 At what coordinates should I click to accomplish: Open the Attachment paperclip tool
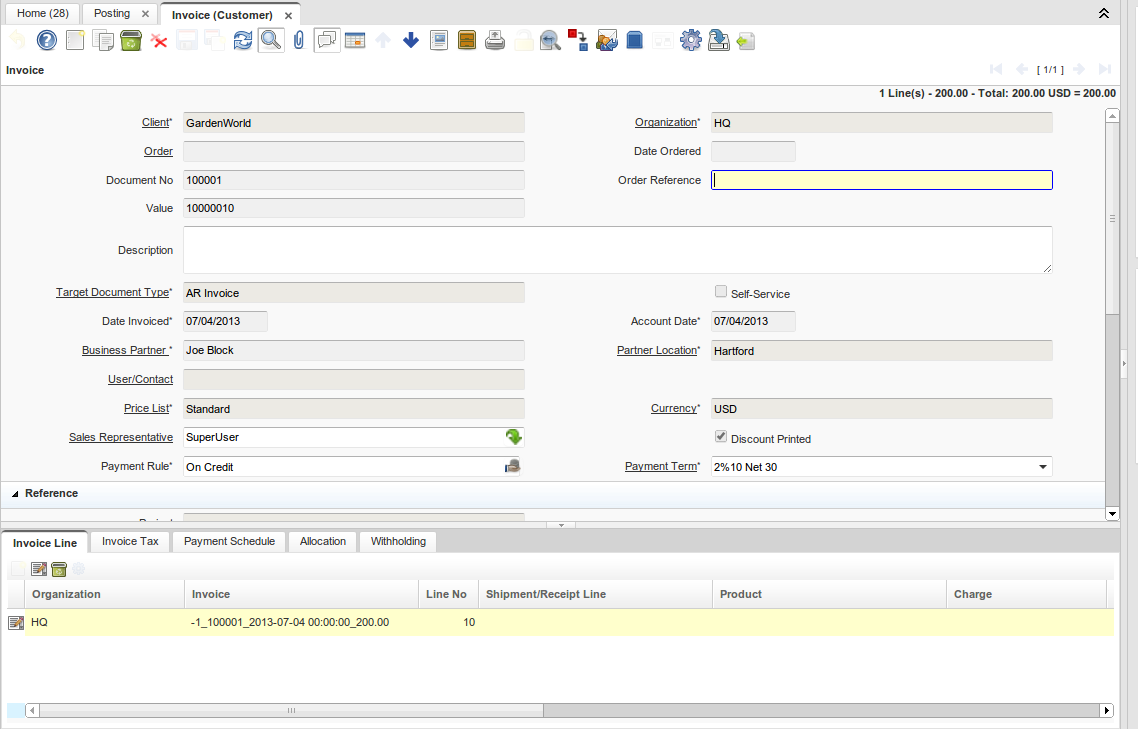tap(298, 40)
